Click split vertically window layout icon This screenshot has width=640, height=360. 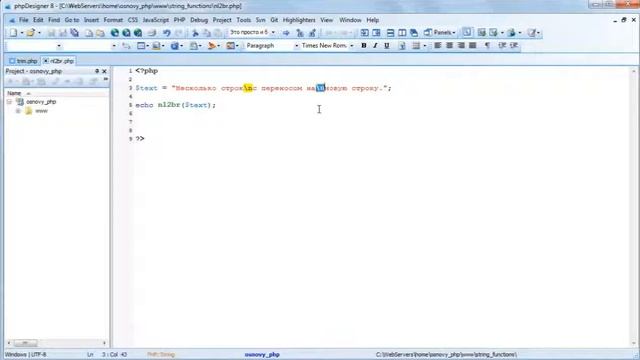402,33
